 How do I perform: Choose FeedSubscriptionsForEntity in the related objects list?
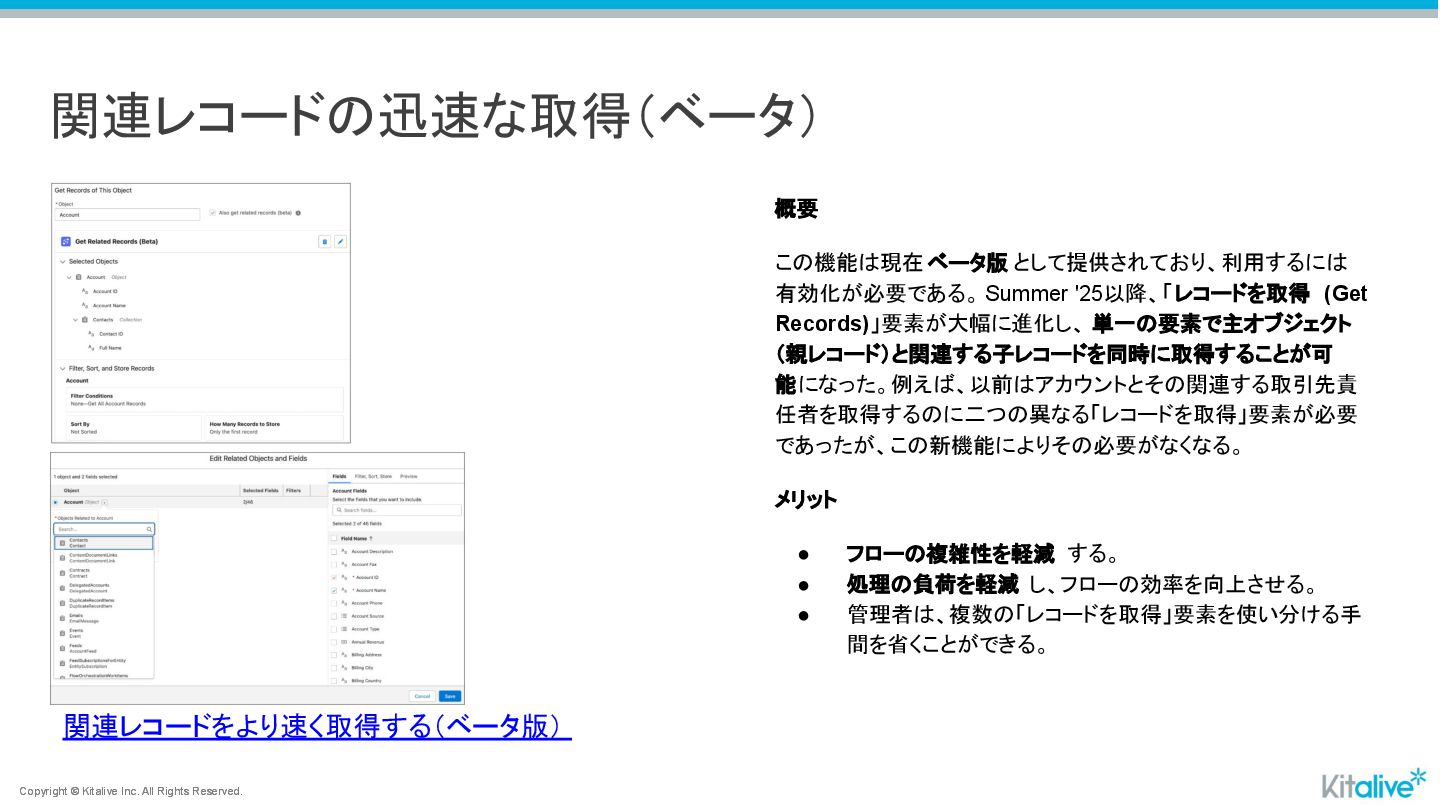[x=104, y=663]
